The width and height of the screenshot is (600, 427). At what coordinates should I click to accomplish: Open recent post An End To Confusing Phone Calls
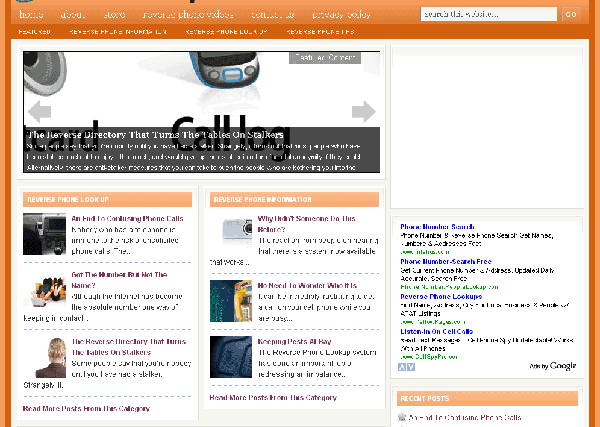click(x=464, y=417)
